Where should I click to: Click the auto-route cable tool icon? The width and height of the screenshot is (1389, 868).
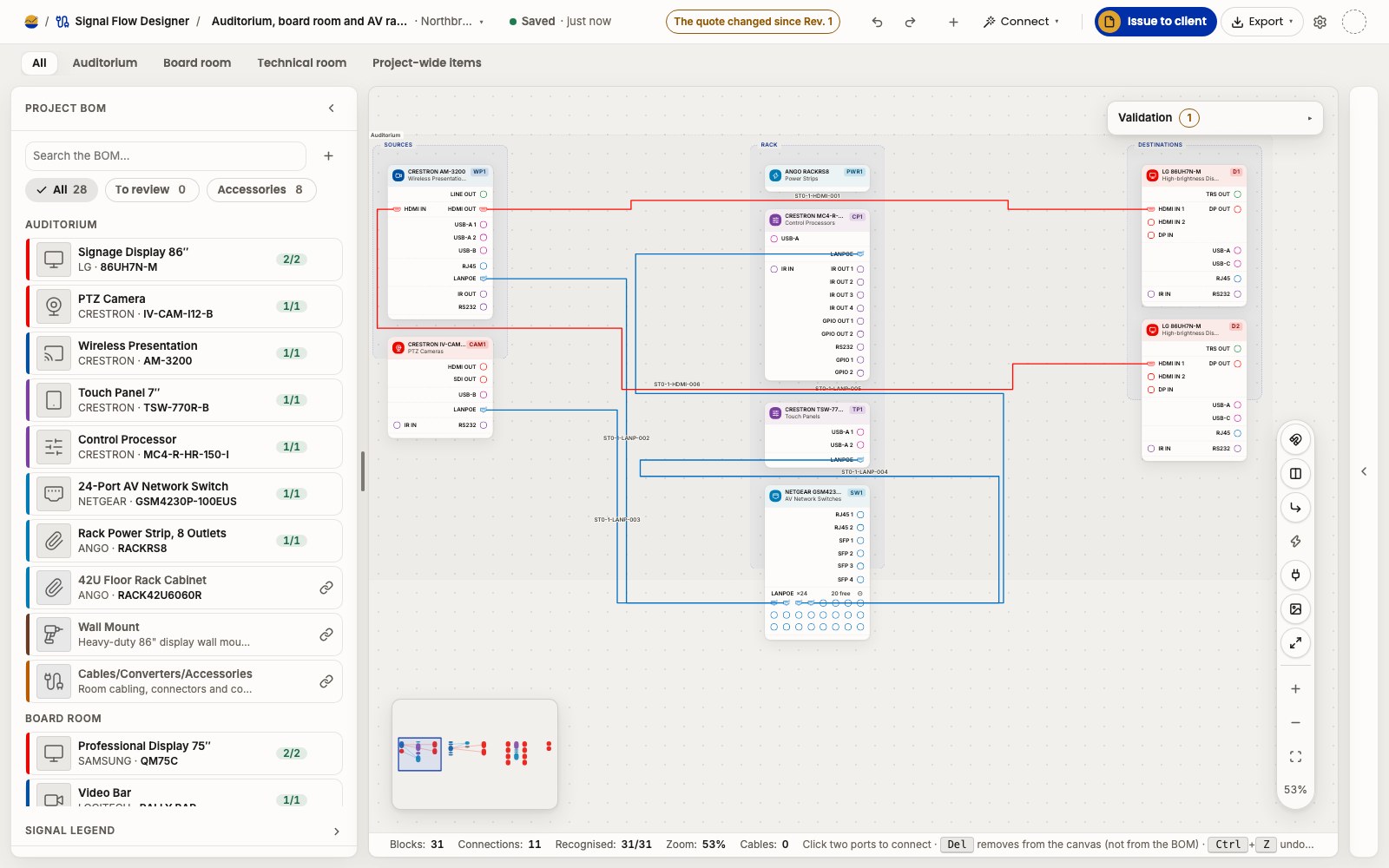1295,439
